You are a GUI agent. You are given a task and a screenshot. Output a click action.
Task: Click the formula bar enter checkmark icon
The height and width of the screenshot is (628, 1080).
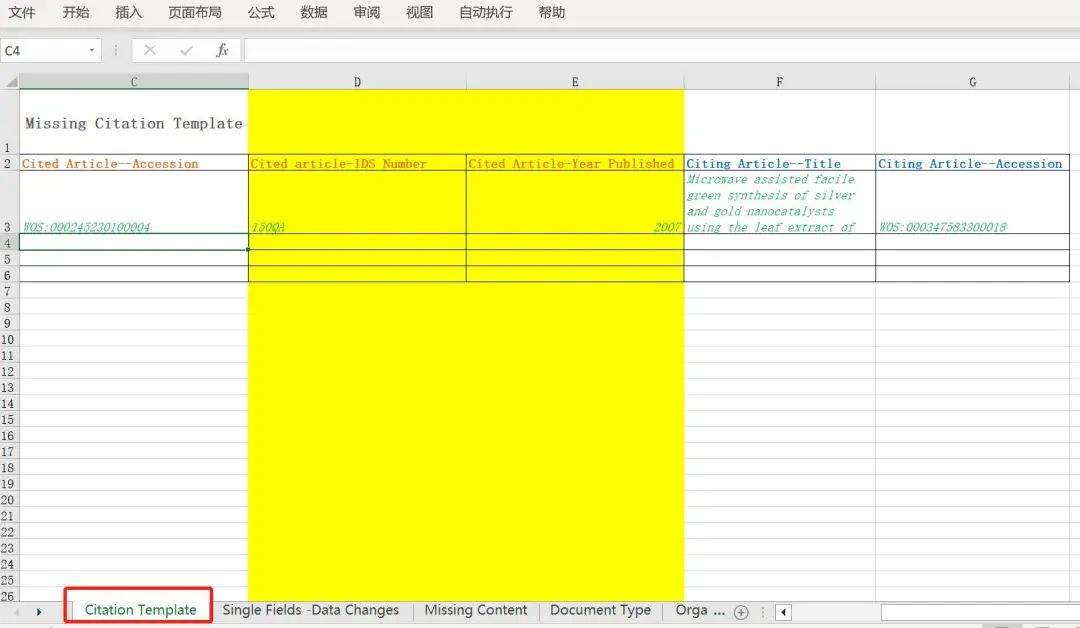[x=186, y=50]
